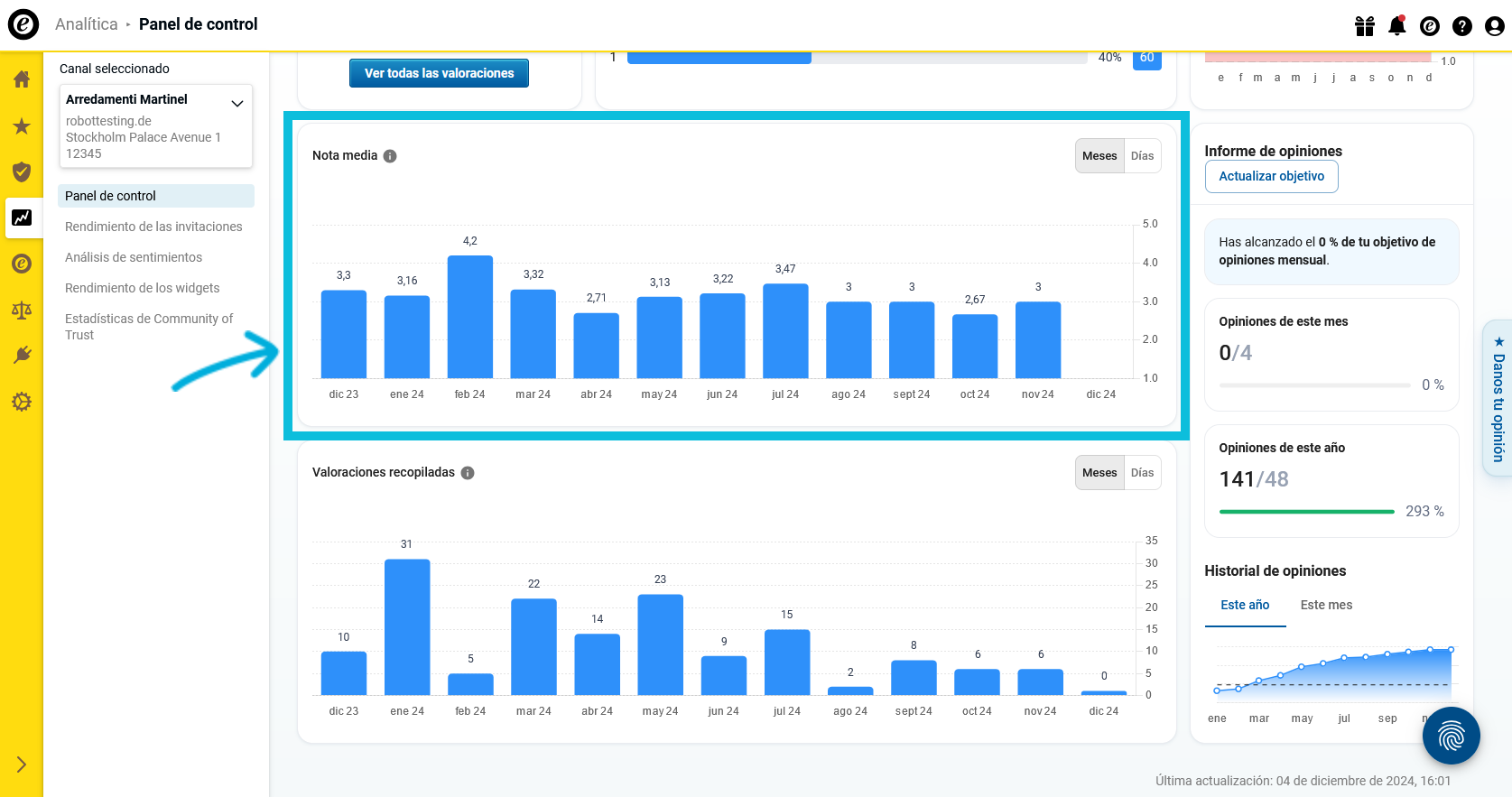1512x797 pixels.
Task: Select Meses in Nota media chart
Action: pyautogui.click(x=1099, y=156)
